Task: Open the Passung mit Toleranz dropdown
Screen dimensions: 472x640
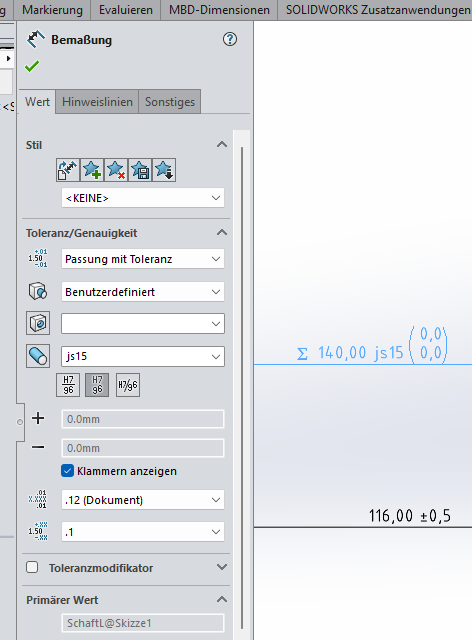Action: (x=142, y=259)
